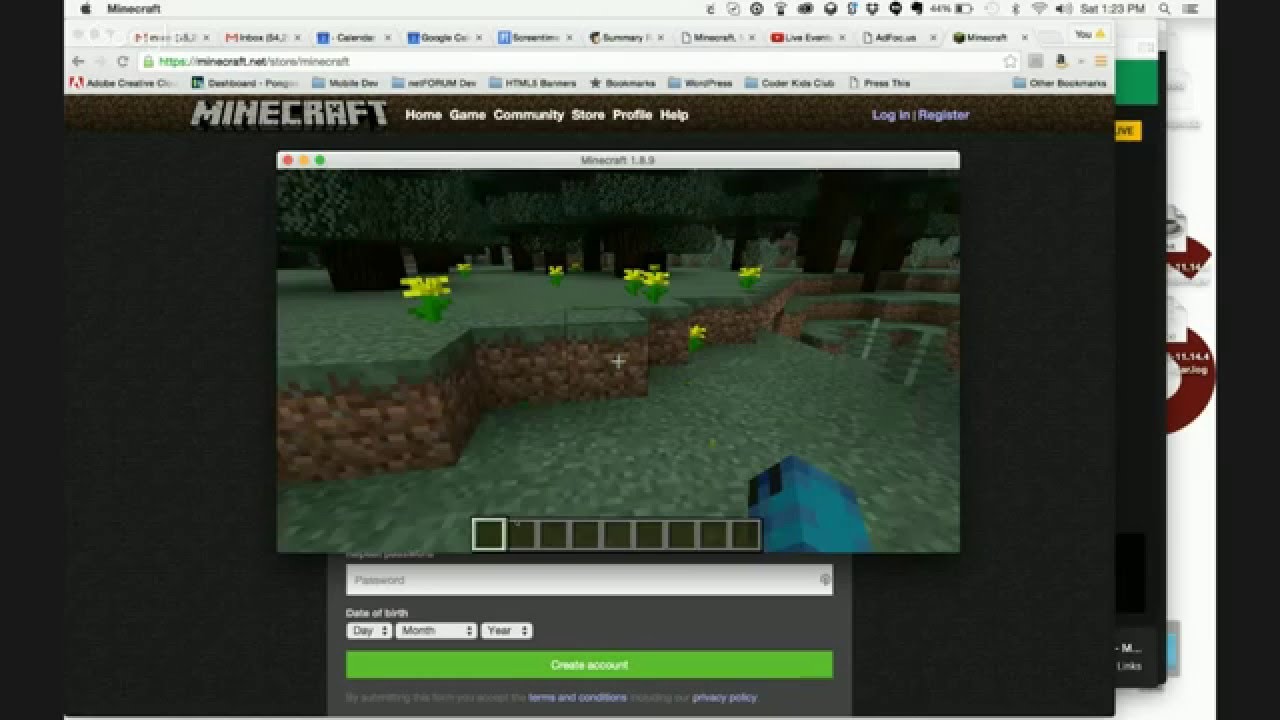Viewport: 1280px width, 720px height.
Task: Open the Community section in the site nav
Action: click(529, 115)
